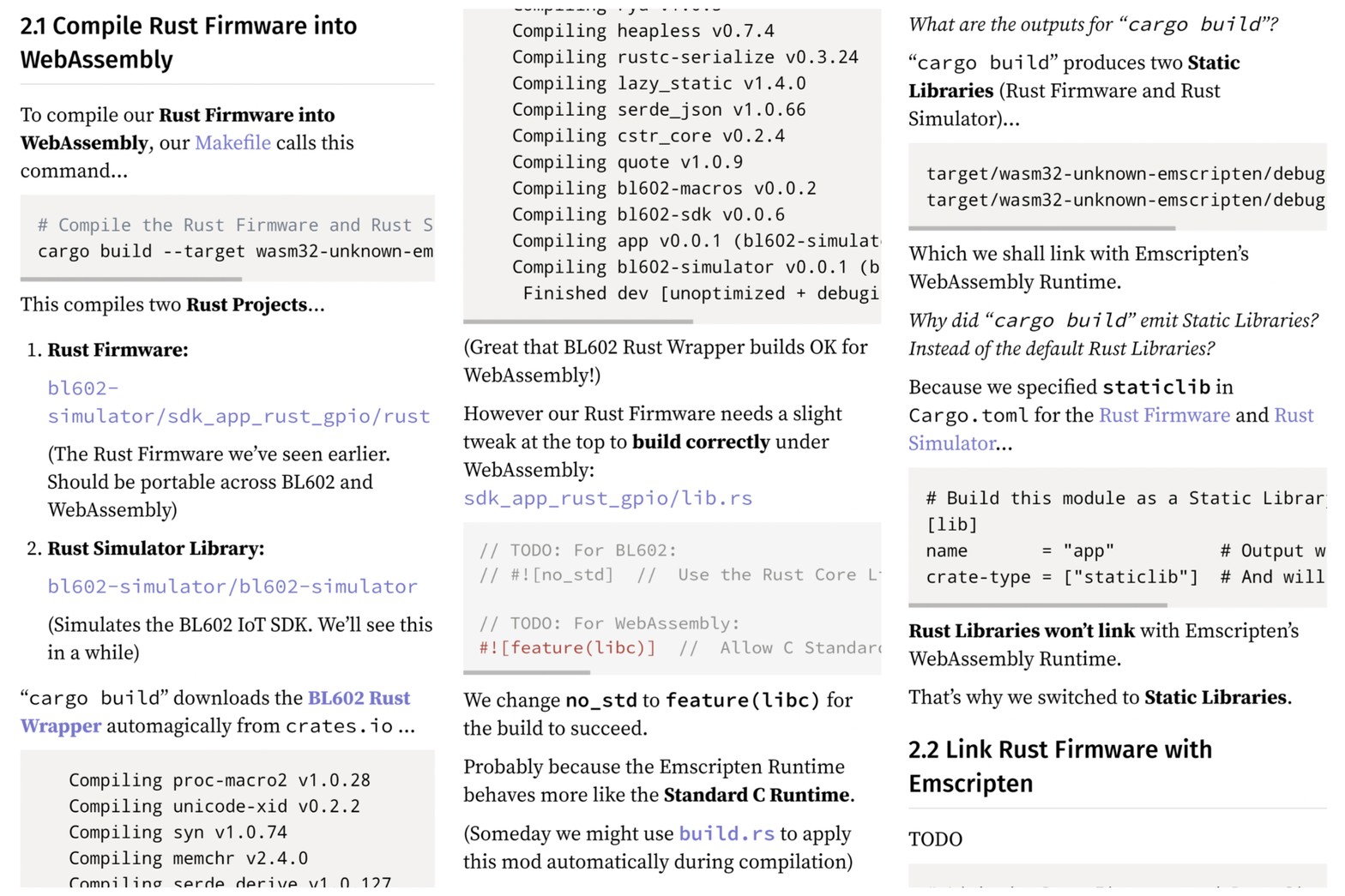
Task: Follow the bl602-simulator/bl602-simulator link
Action: [232, 586]
